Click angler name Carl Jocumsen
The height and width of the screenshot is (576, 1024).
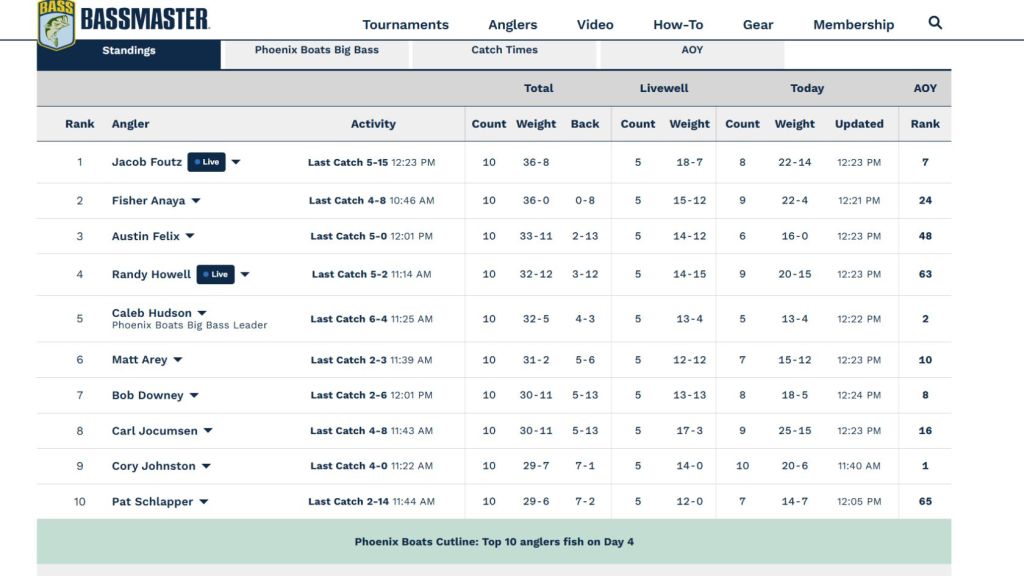coord(154,431)
